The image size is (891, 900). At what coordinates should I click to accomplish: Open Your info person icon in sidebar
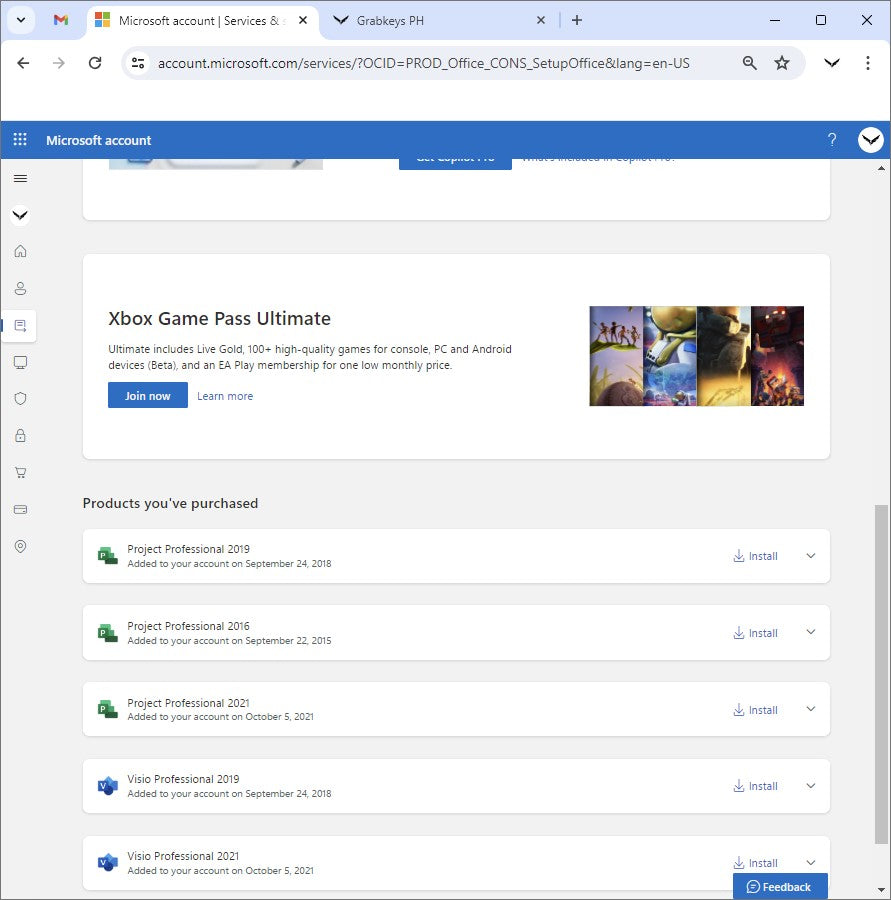[20, 288]
